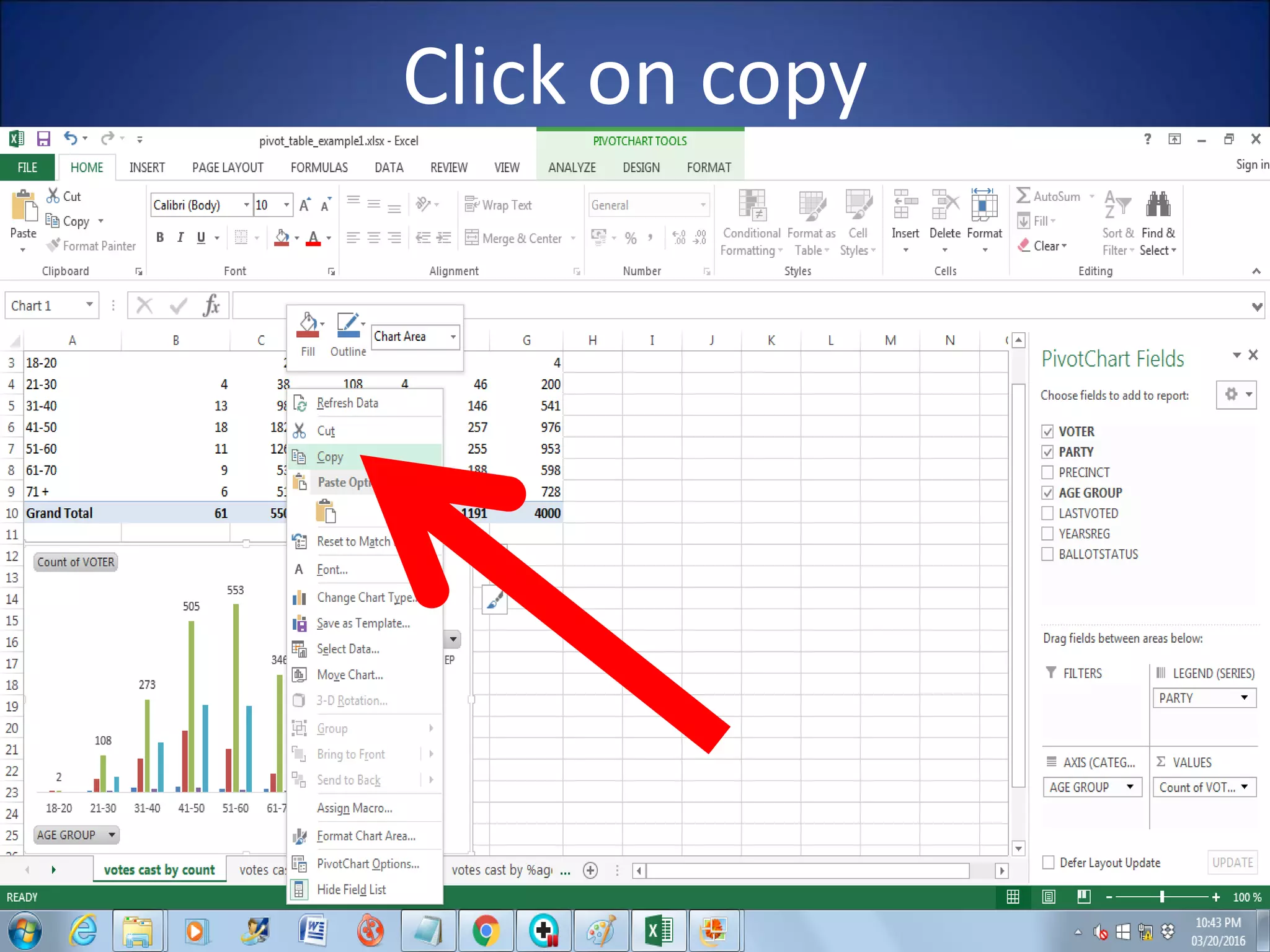
Task: Open the Chart Area element dropdown
Action: [x=453, y=337]
